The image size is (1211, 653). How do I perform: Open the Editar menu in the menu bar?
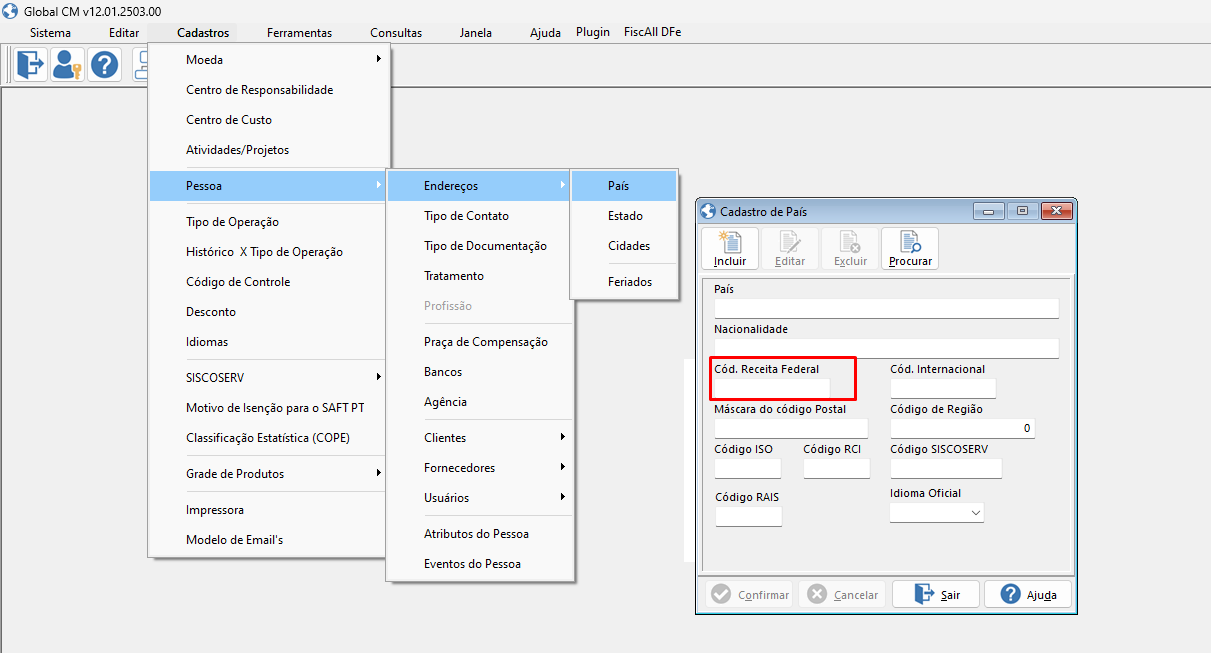click(124, 33)
